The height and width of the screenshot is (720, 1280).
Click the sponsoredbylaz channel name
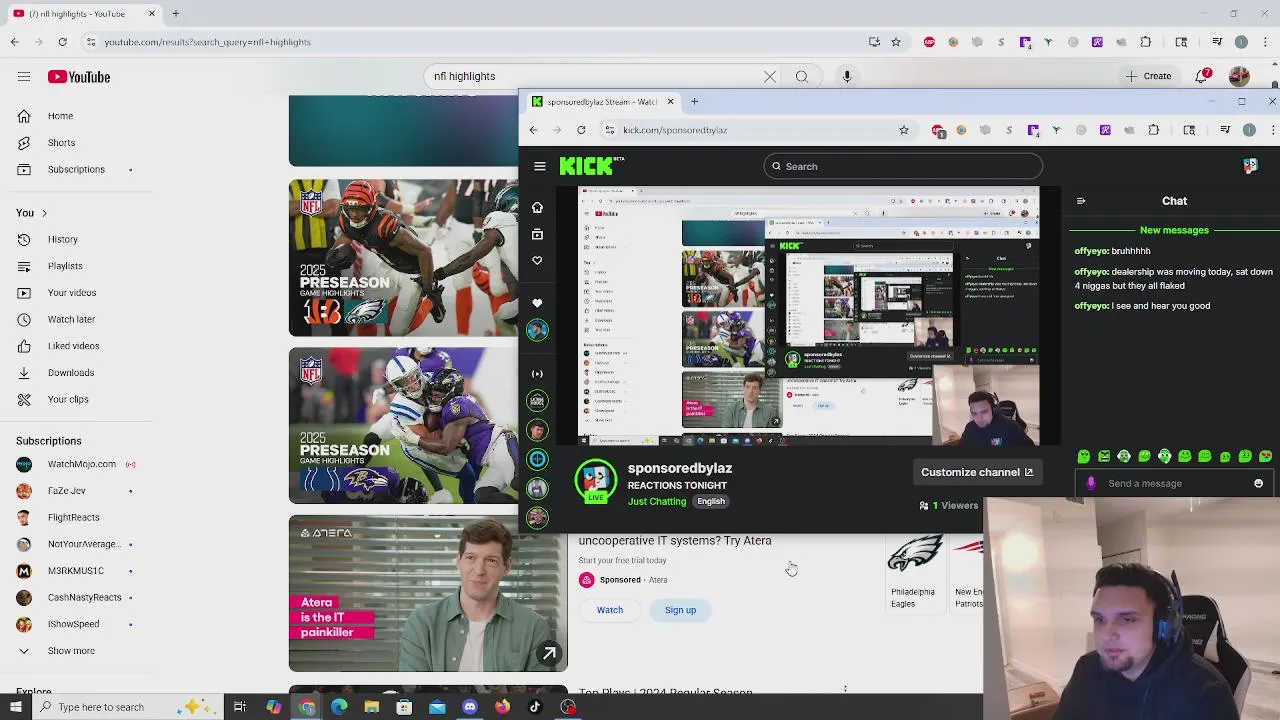(680, 468)
